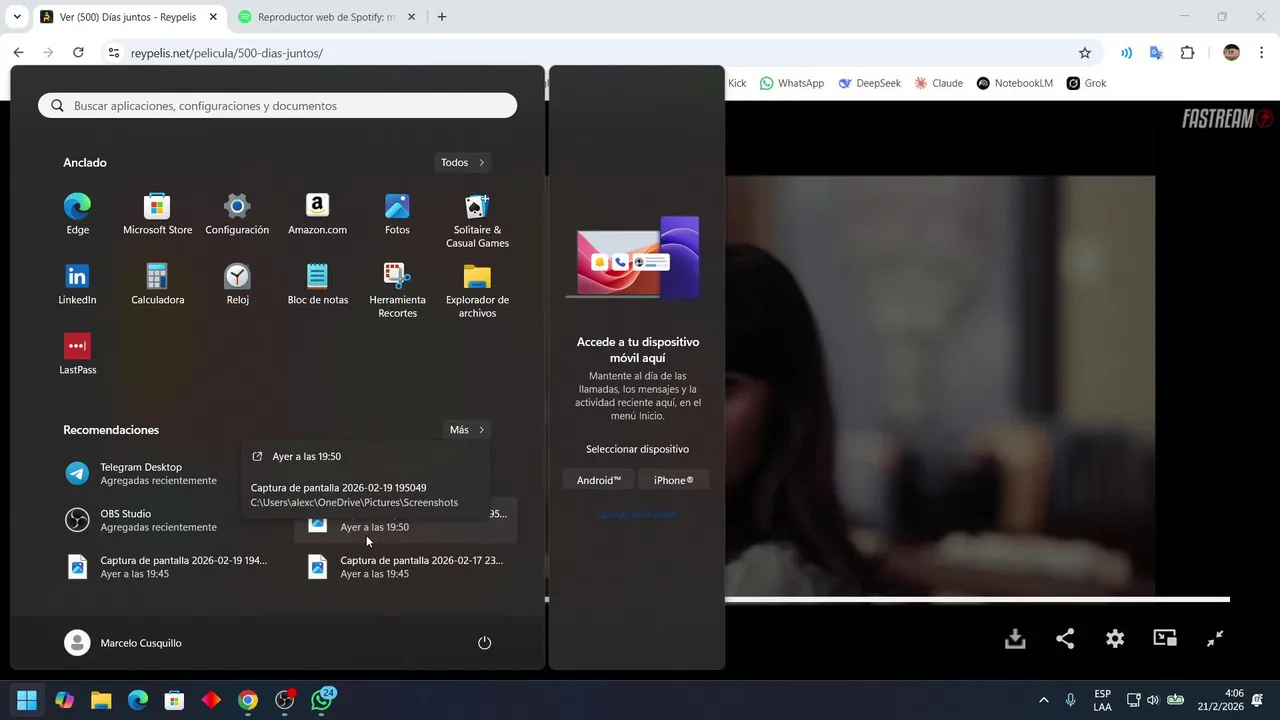
Task: Open NotebookLM bookmark
Action: coord(1014,83)
